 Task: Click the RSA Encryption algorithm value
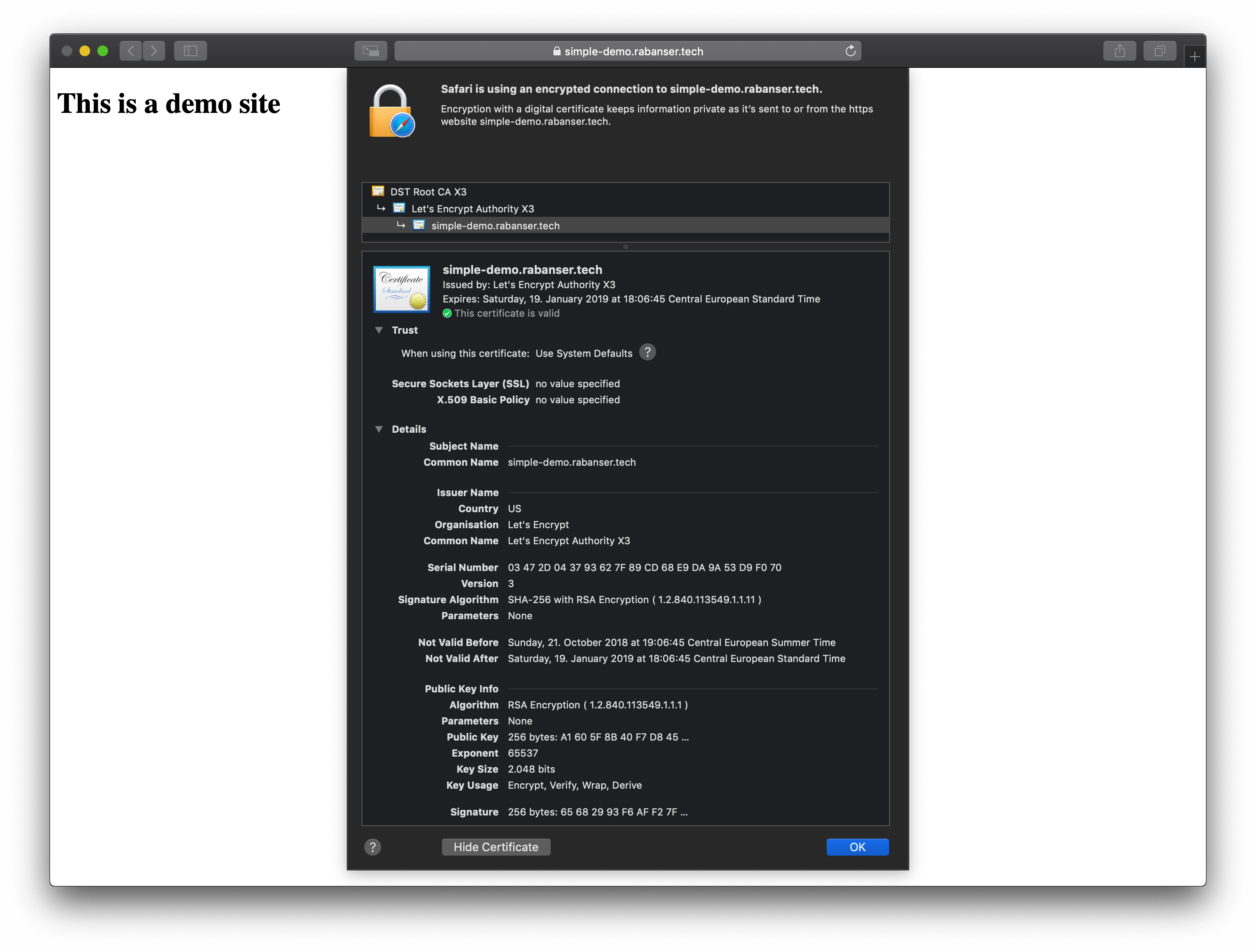tap(597, 705)
